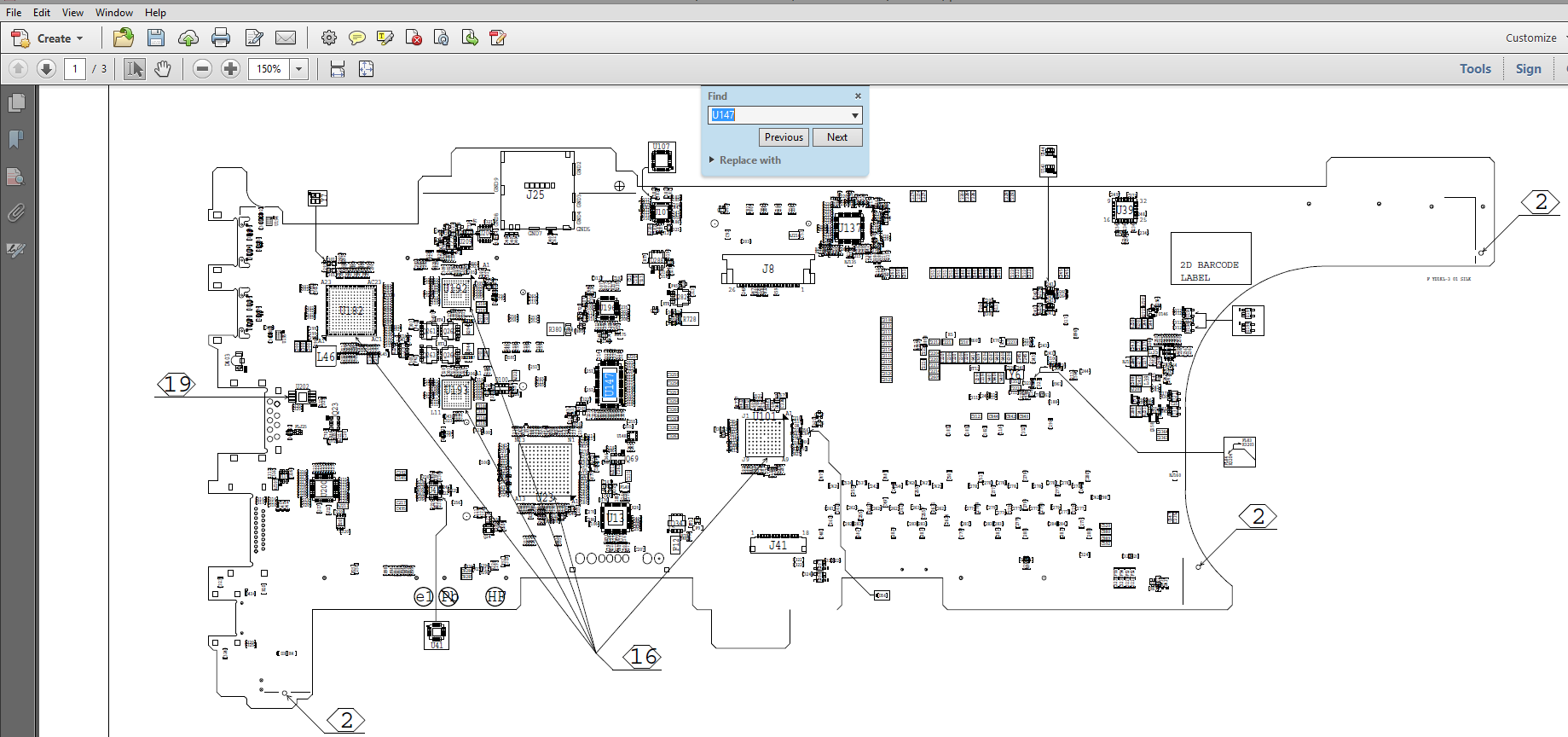This screenshot has width=1568, height=737.
Task: Save the document with the floppy icon
Action: 156,38
